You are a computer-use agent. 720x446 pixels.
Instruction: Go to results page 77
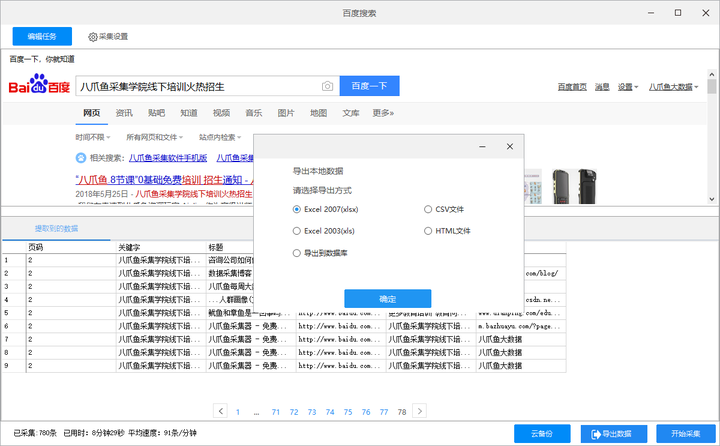click(x=384, y=412)
